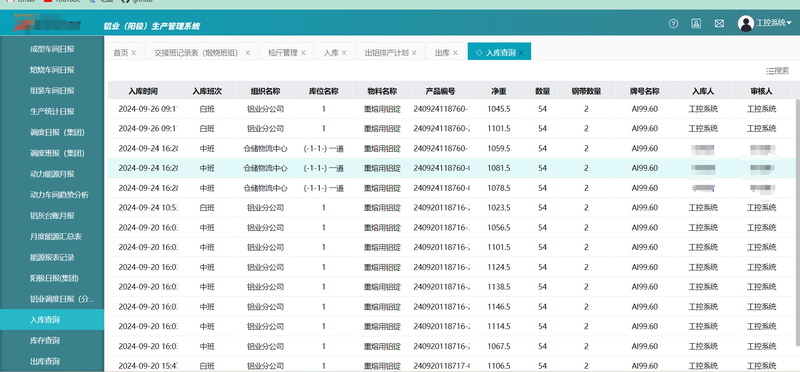The image size is (800, 372).
Task: Click the 入库人 column header
Action: click(x=703, y=91)
